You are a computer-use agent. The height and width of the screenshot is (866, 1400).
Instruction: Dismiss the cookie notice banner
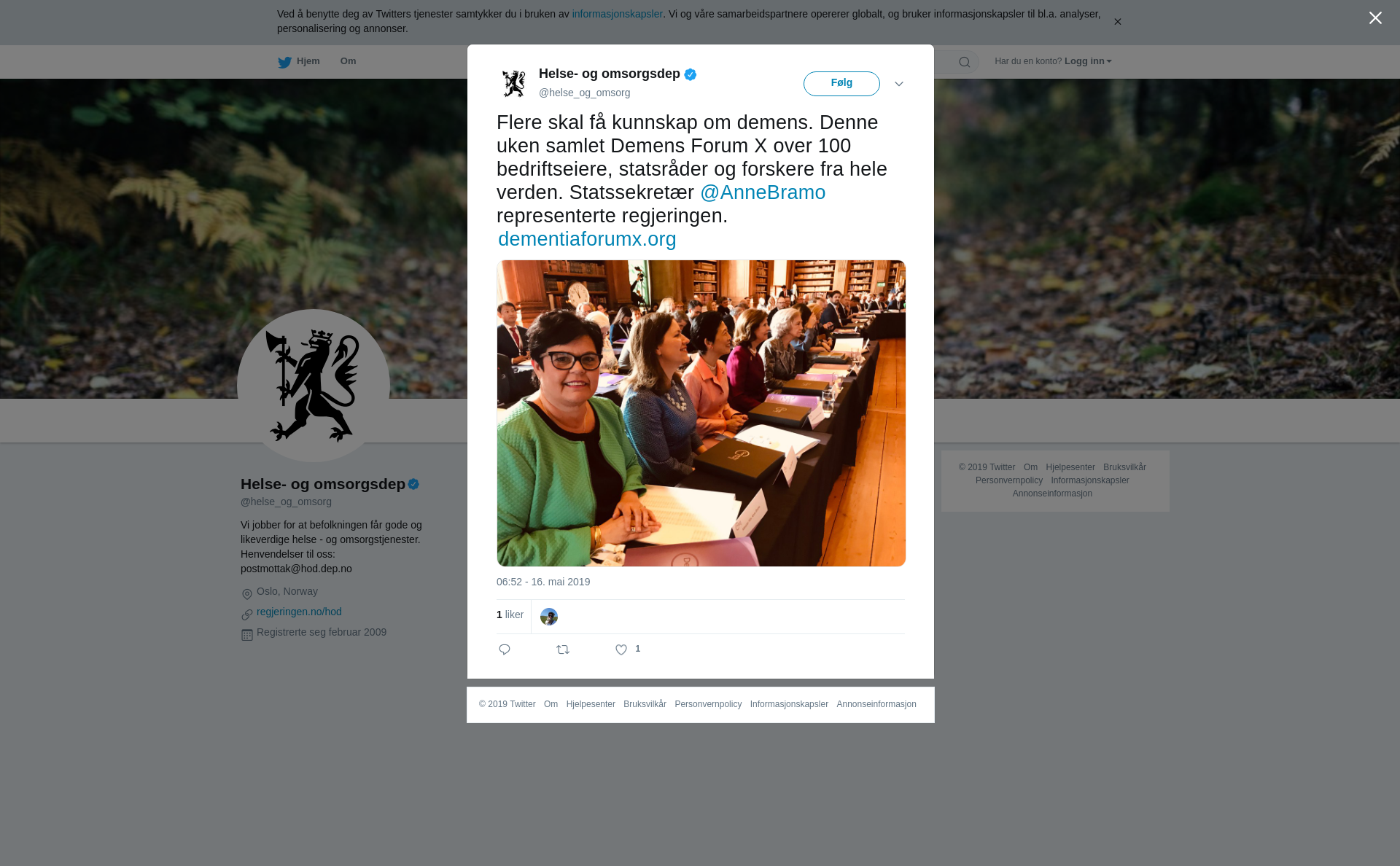click(1117, 22)
